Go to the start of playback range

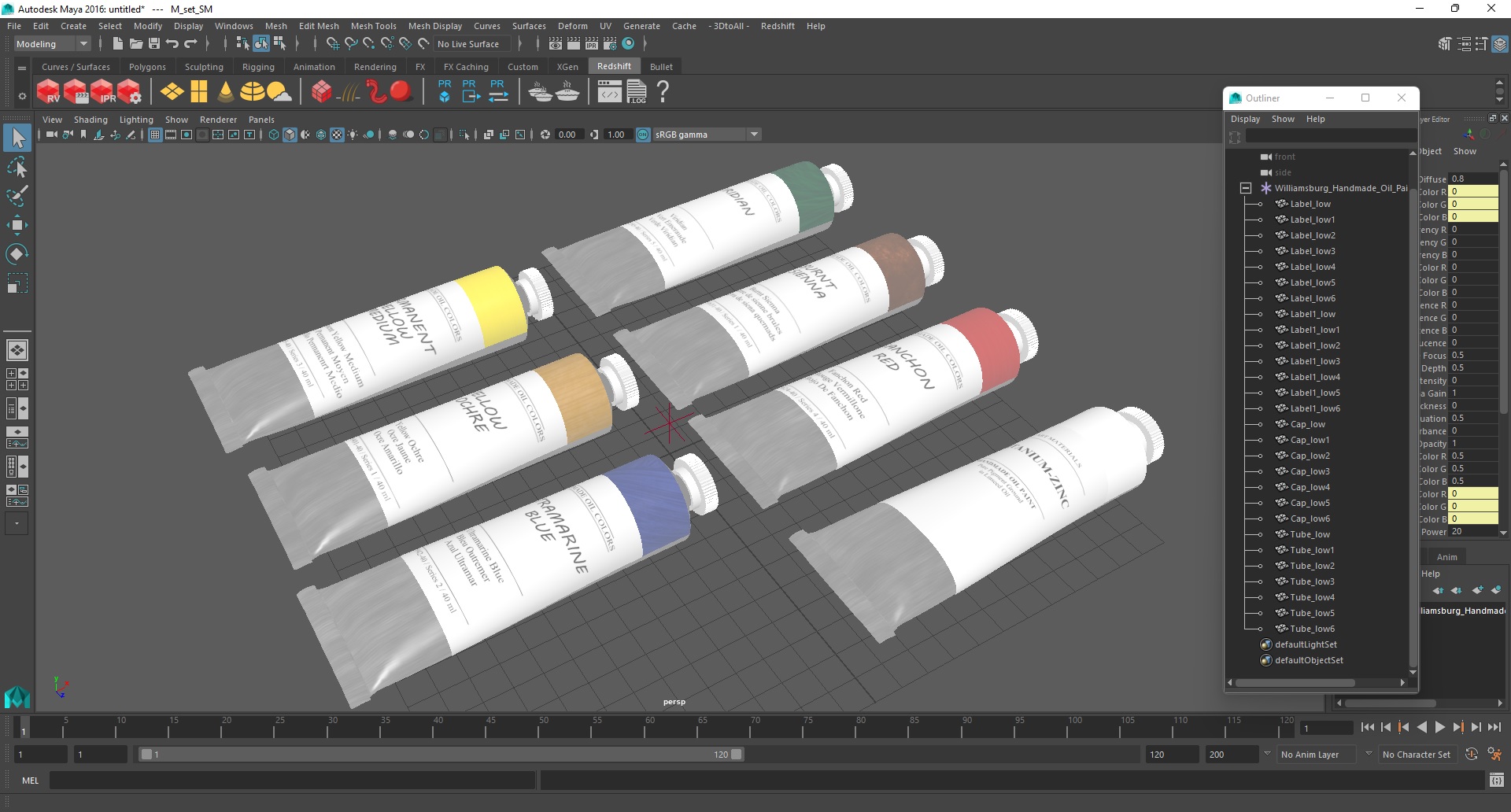[x=1367, y=728]
